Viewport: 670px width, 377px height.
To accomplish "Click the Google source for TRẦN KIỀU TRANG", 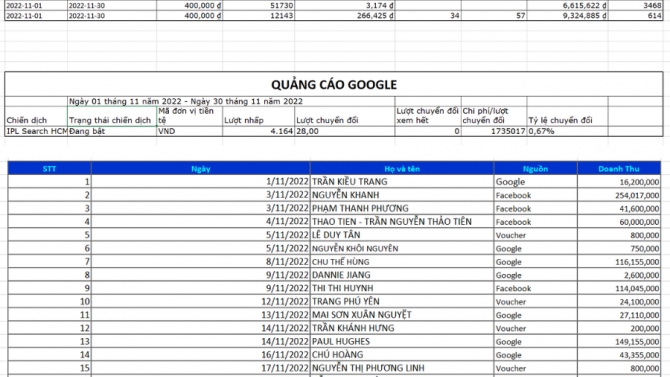I will (535, 182).
